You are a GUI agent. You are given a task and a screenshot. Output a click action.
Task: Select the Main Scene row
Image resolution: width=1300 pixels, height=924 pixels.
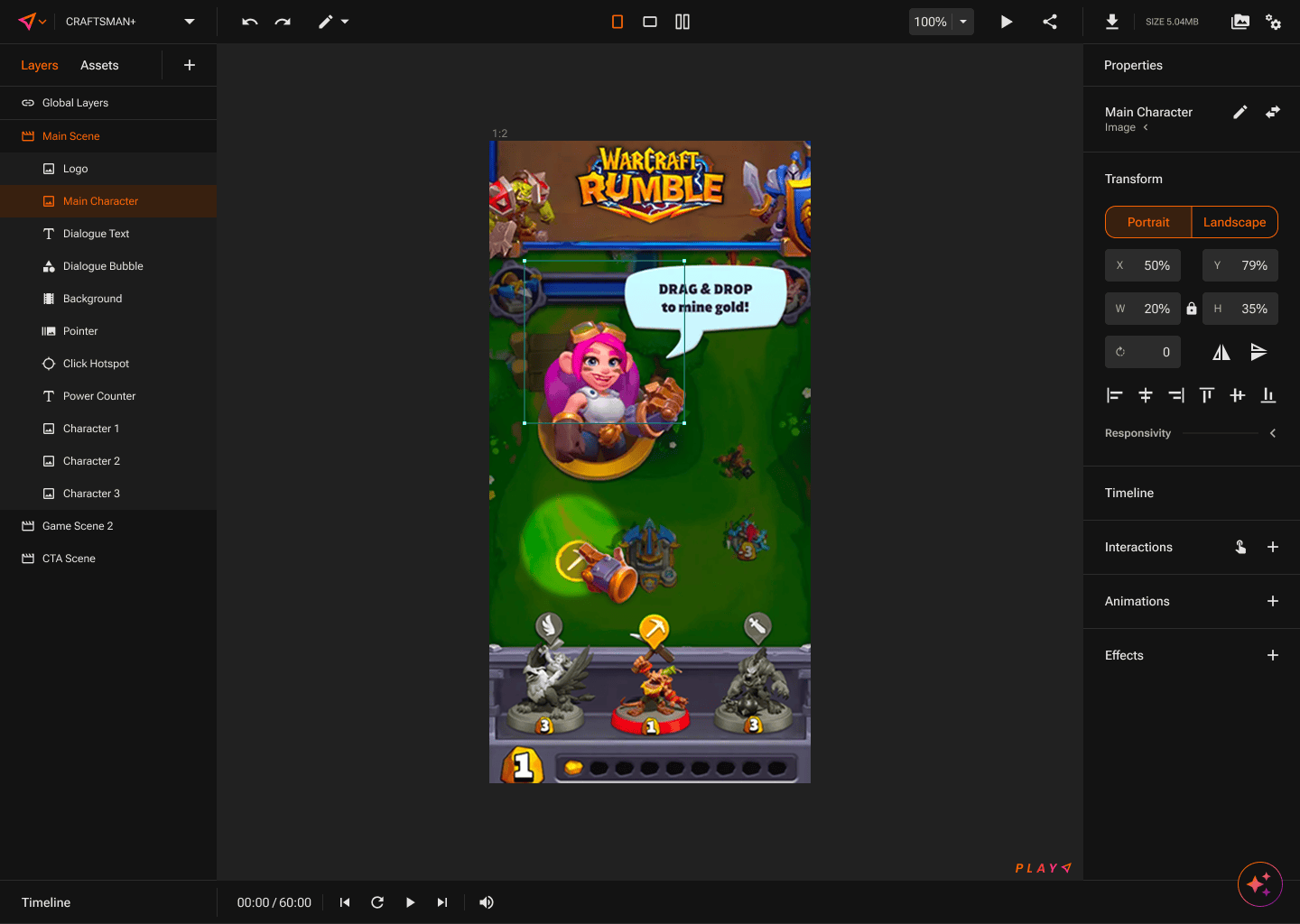(108, 136)
